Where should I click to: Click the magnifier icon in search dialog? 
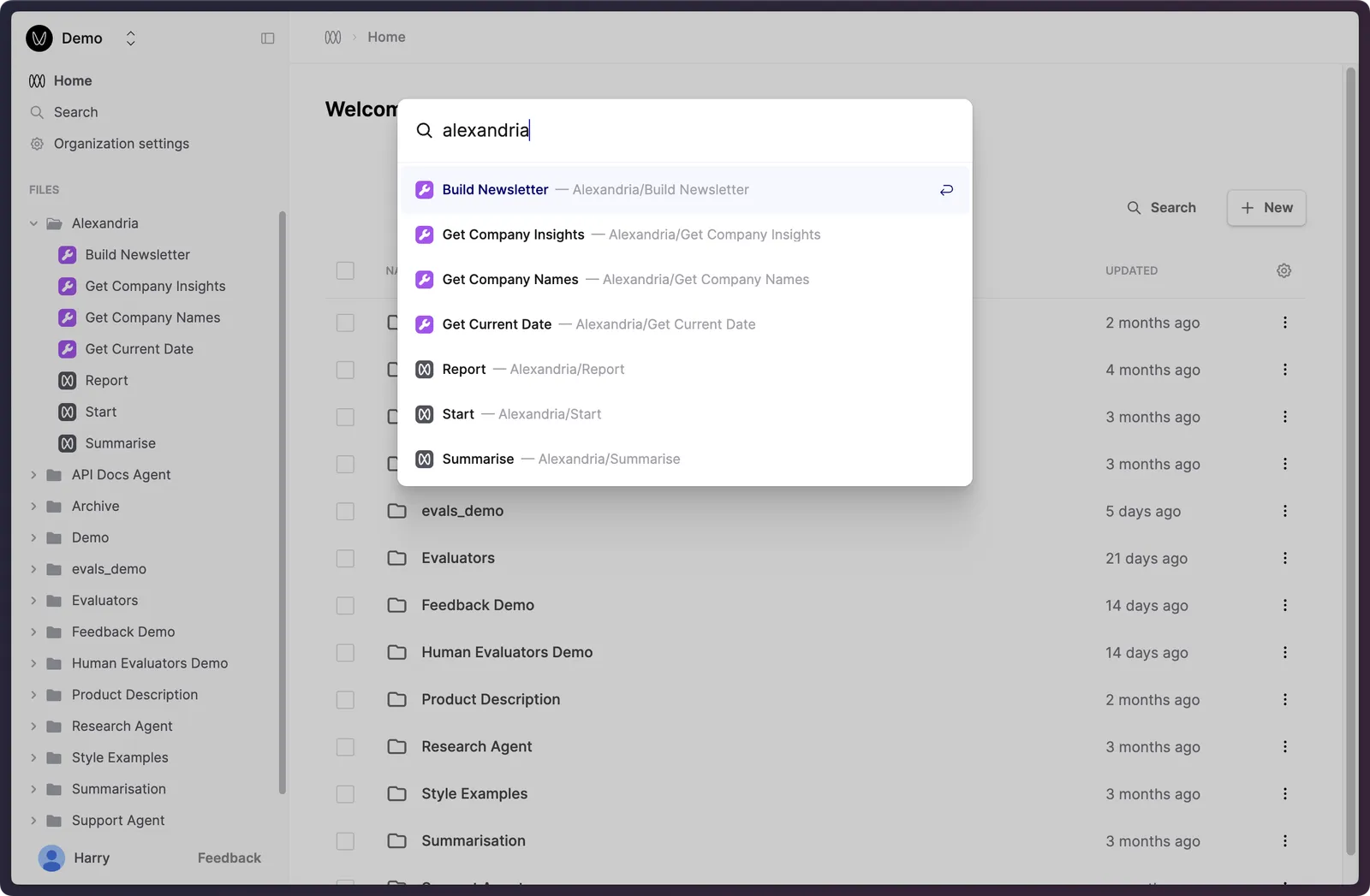click(x=424, y=131)
